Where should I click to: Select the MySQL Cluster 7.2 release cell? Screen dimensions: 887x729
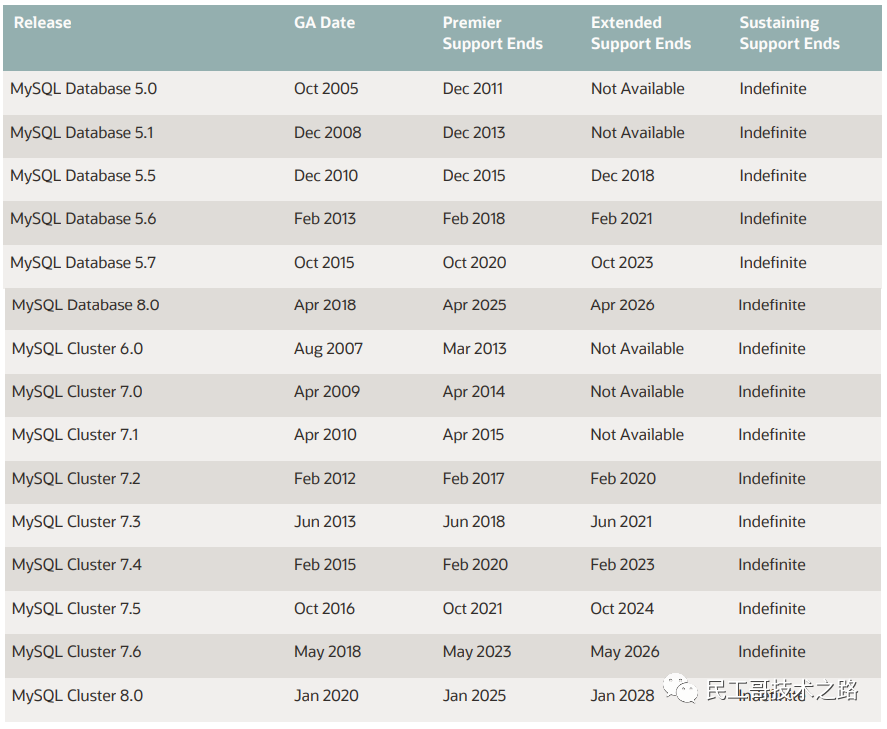point(76,478)
